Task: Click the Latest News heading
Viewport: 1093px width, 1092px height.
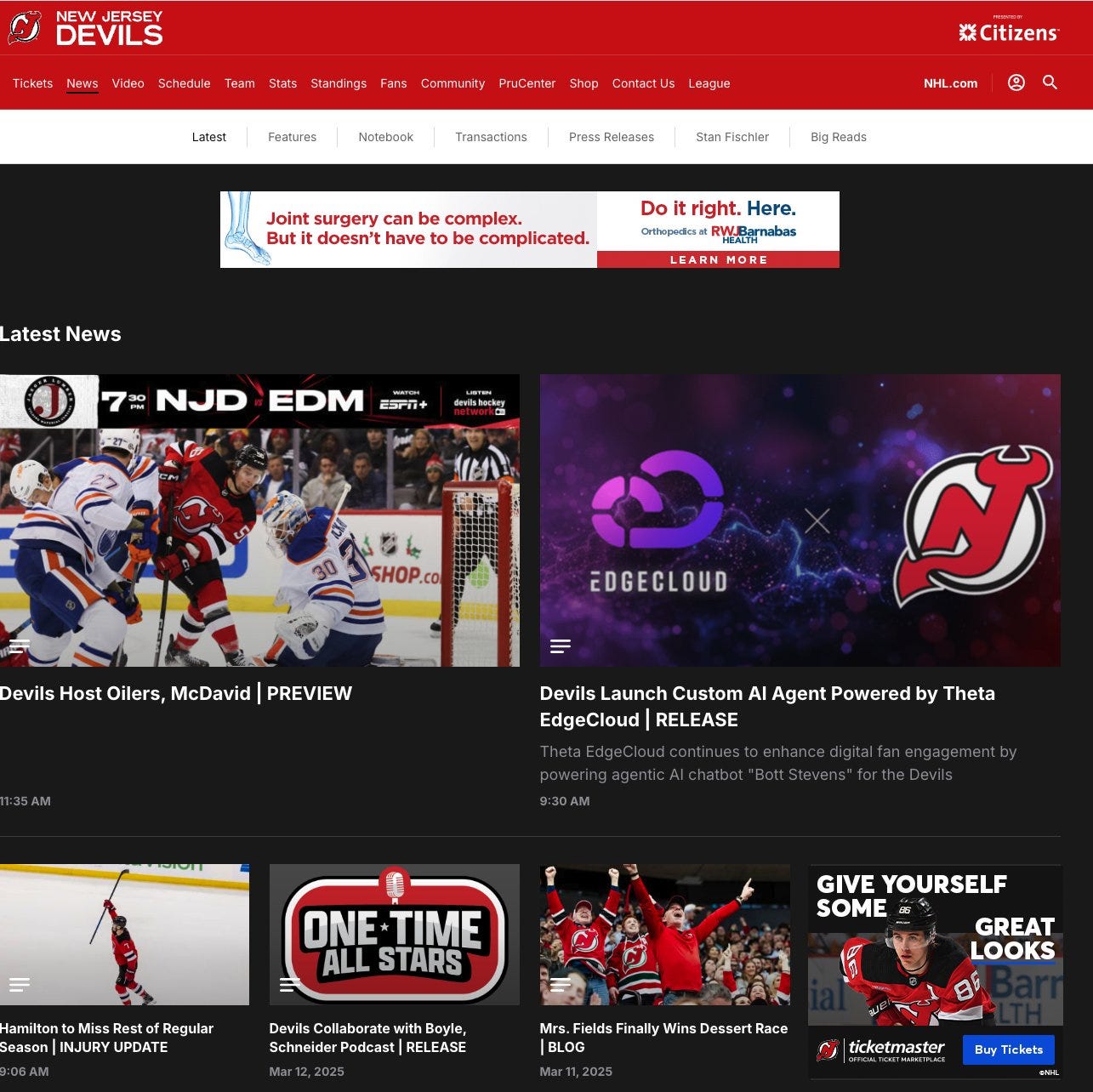Action: click(x=60, y=334)
